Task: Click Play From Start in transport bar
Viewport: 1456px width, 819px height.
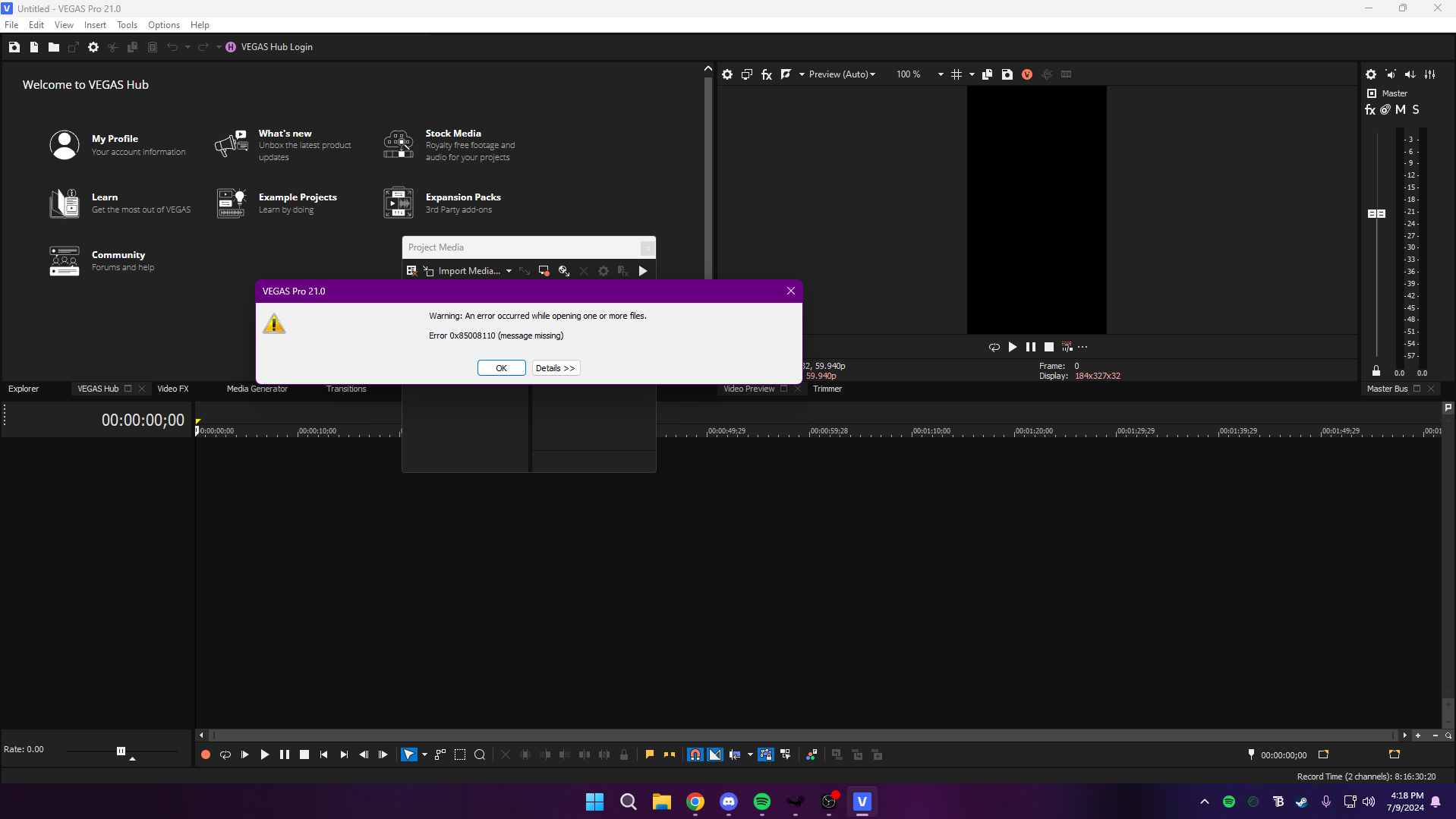Action: click(x=245, y=754)
